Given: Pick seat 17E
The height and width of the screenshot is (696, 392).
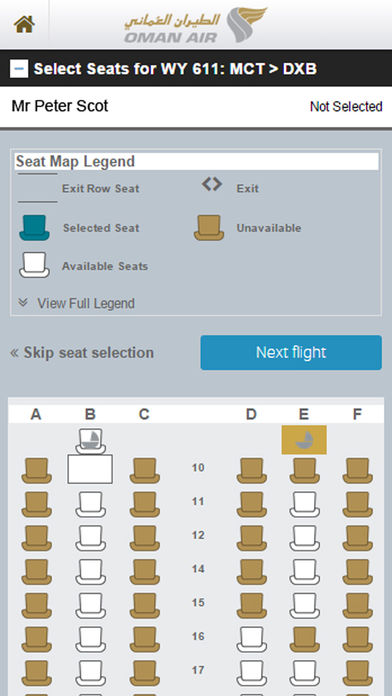Looking at the screenshot, I should pyautogui.click(x=305, y=673).
